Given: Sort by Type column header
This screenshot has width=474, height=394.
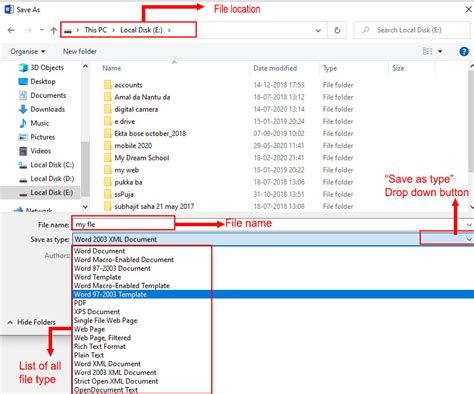Looking at the screenshot, I should click(330, 68).
